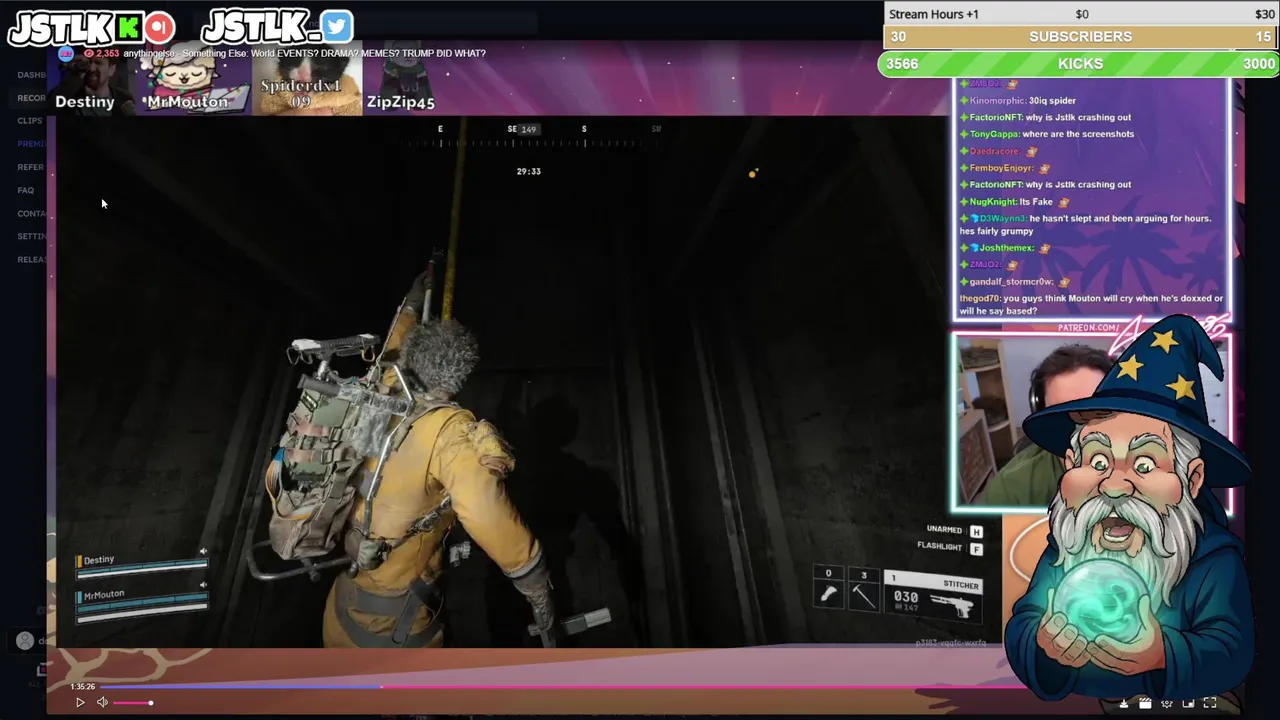Screen dimensions: 1280x720
Task: Click the MrMouton voice speaker icon
Action: 203,585
